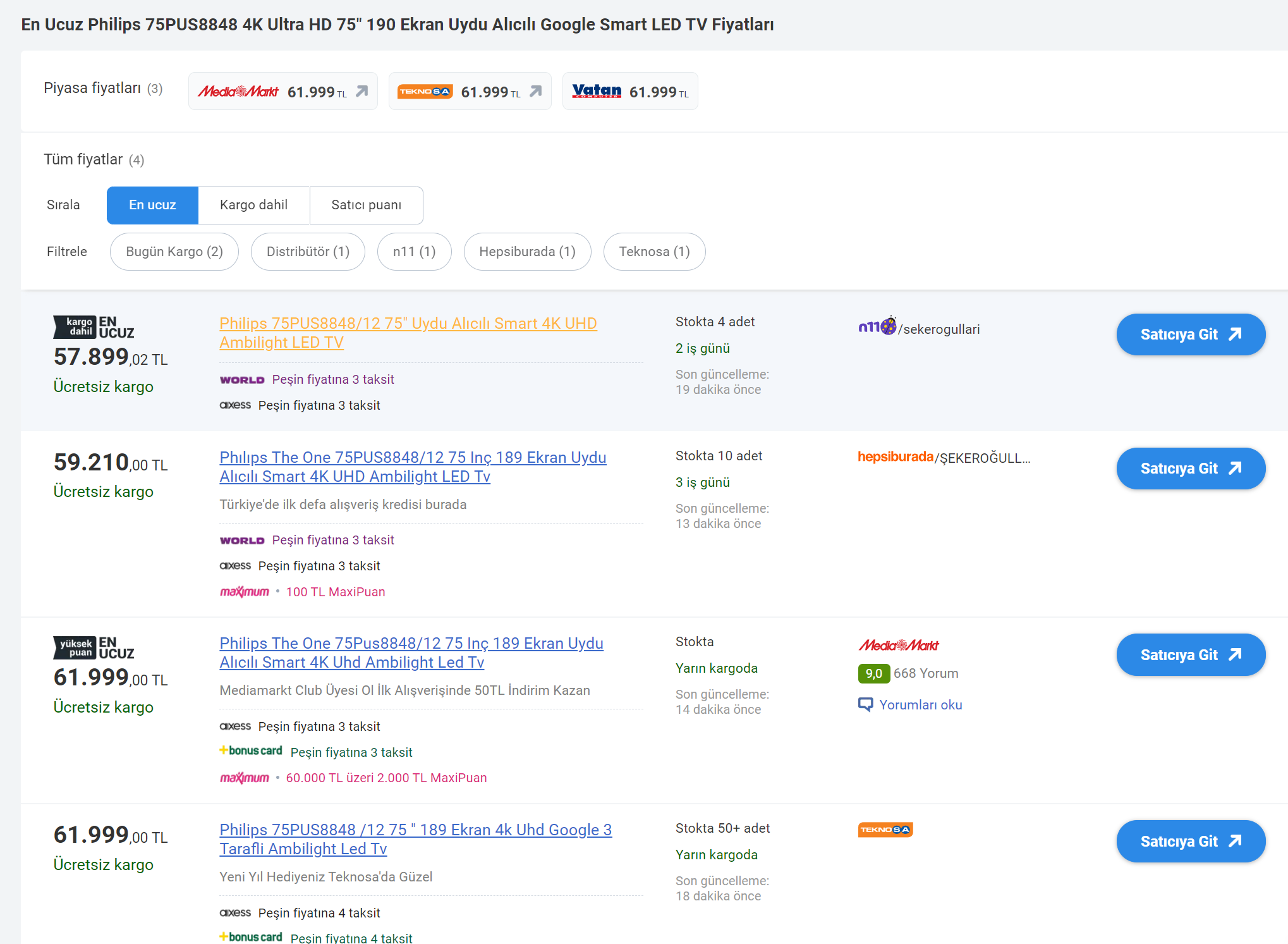Filter by Hepsiburada (1)

527,252
